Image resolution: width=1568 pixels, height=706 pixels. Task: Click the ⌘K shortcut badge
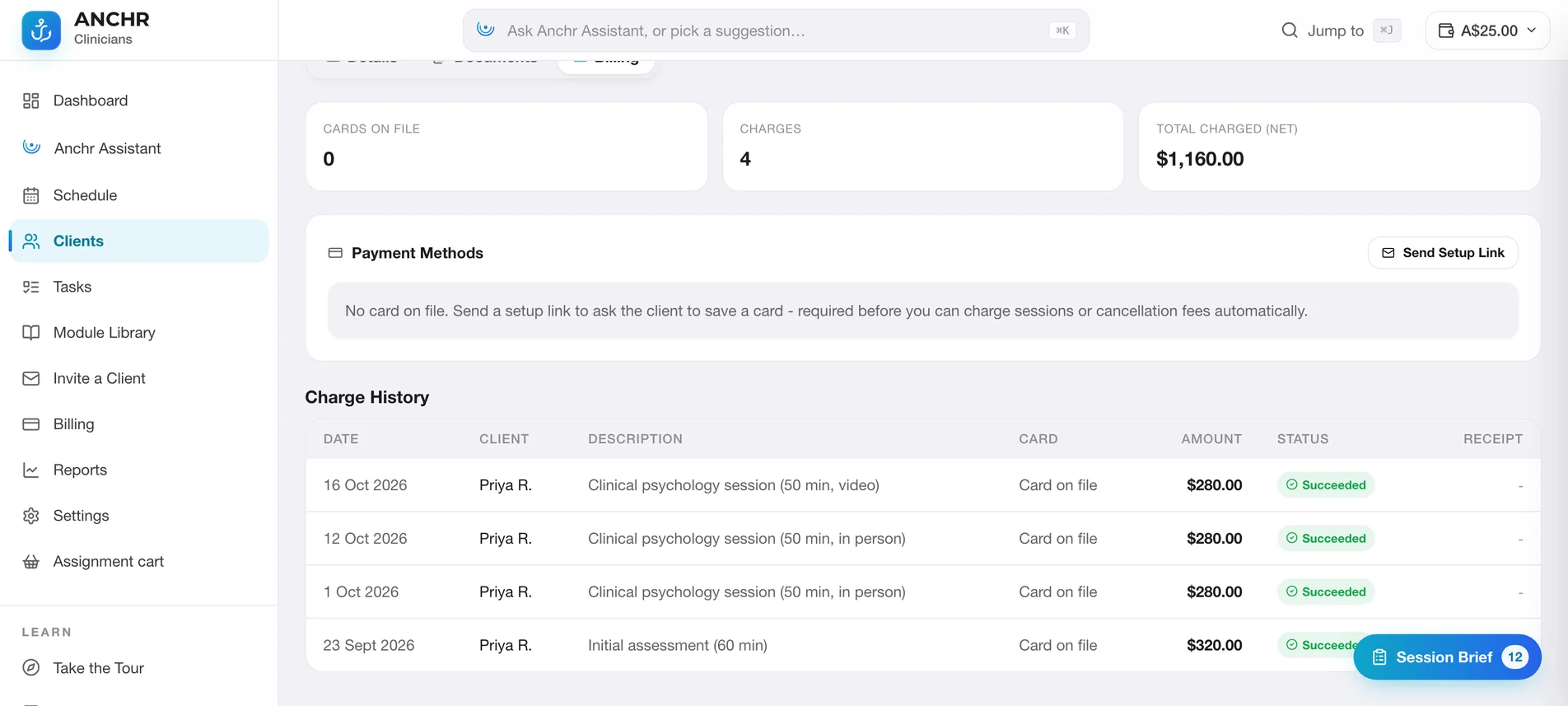[x=1062, y=30]
